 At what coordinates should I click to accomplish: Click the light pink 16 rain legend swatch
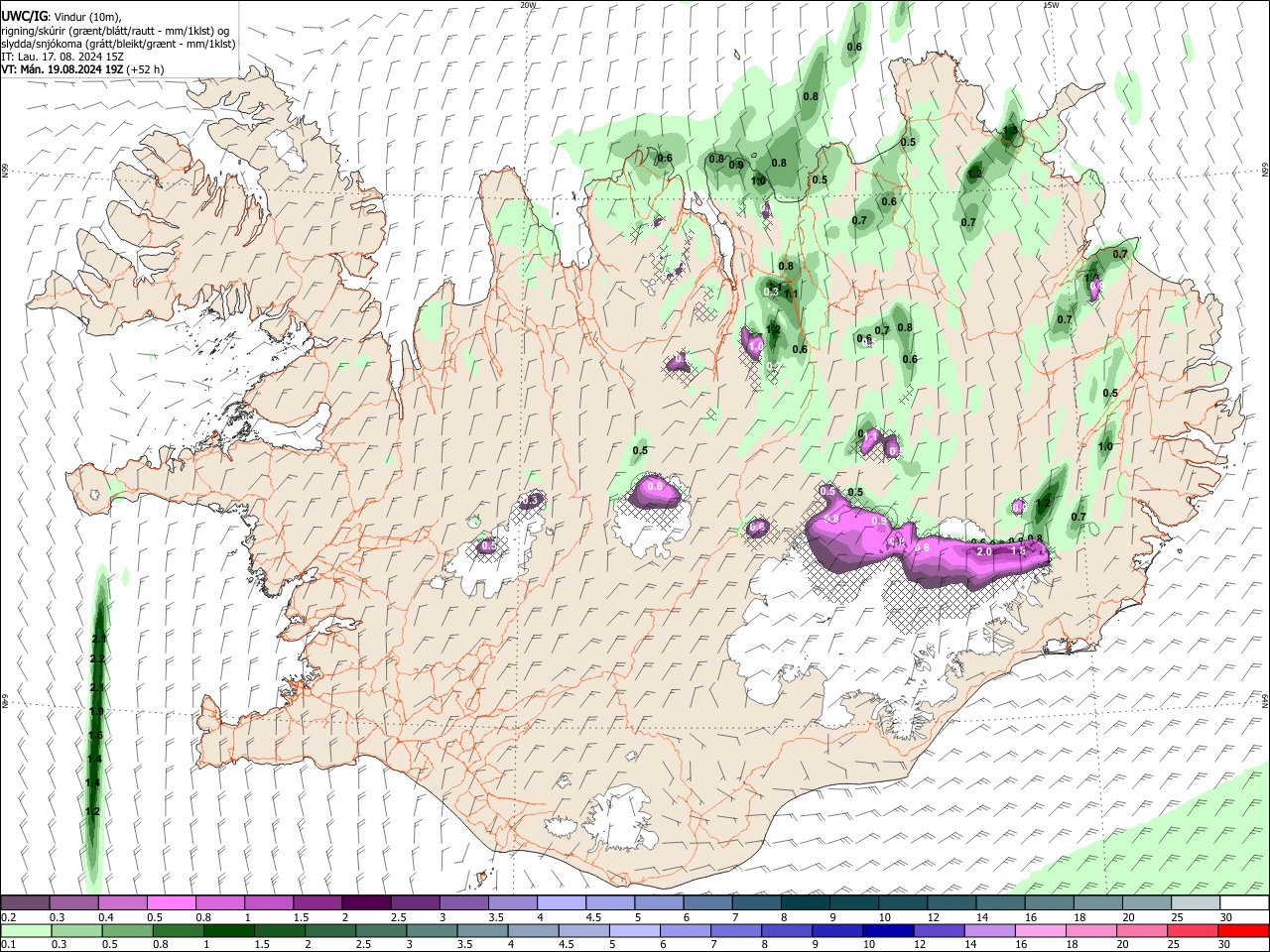[x=1041, y=930]
